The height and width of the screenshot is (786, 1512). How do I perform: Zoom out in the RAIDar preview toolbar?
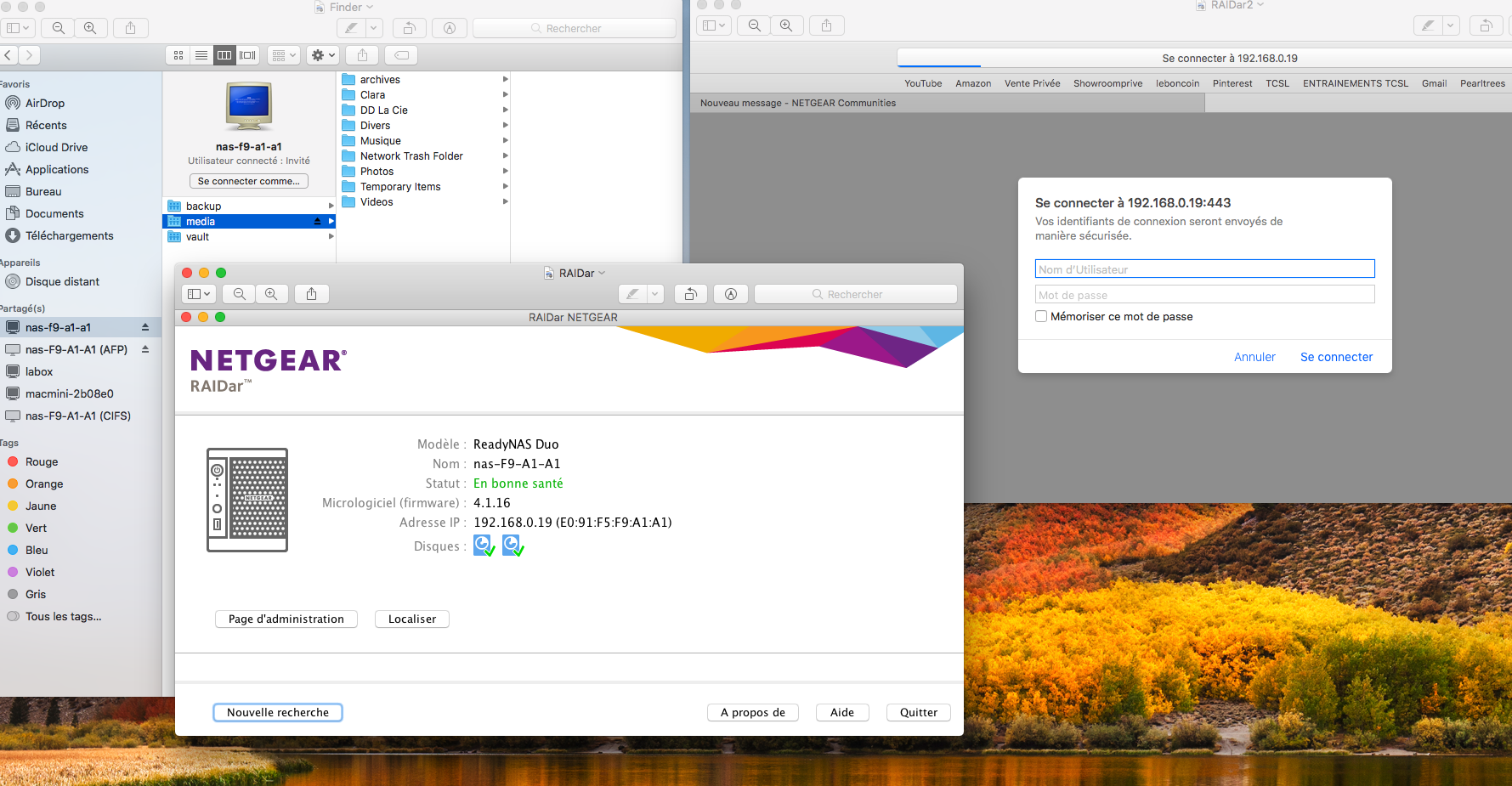pyautogui.click(x=240, y=294)
